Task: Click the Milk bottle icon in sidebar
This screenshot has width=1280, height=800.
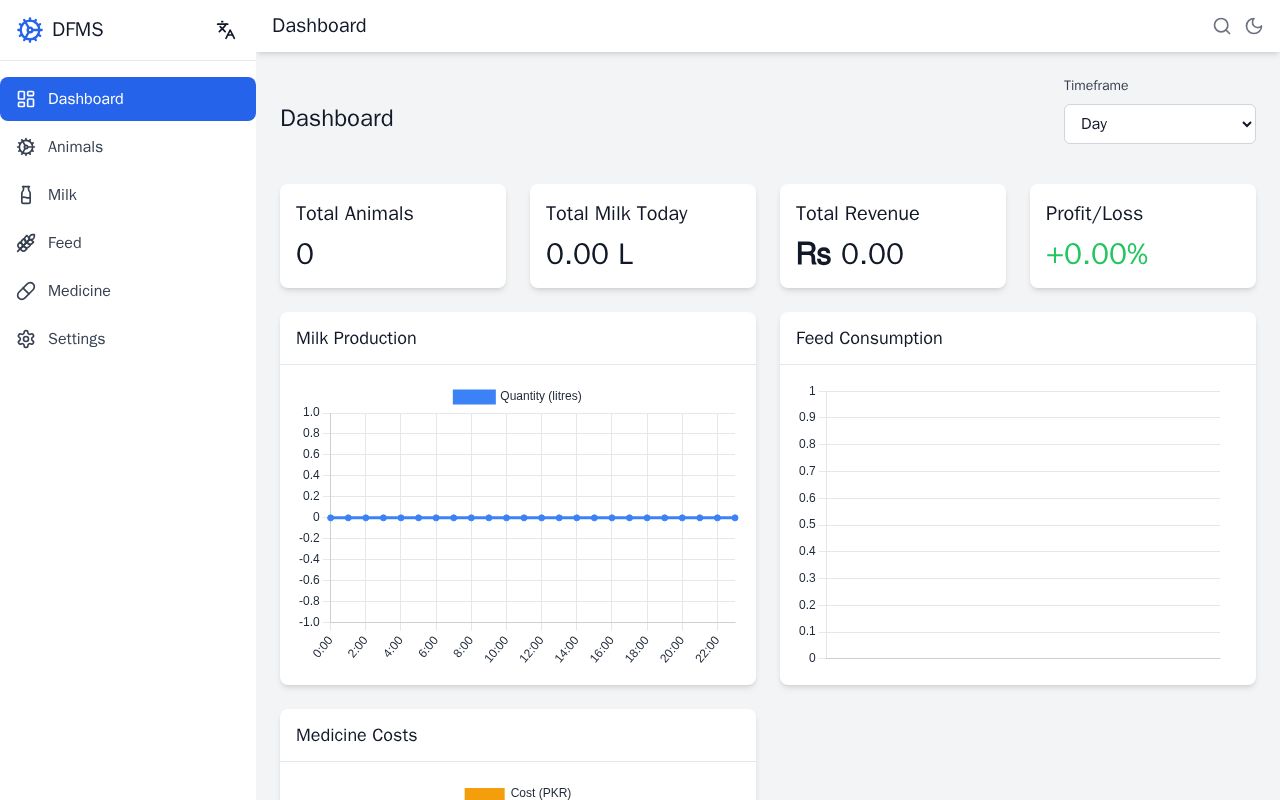Action: pyautogui.click(x=26, y=195)
